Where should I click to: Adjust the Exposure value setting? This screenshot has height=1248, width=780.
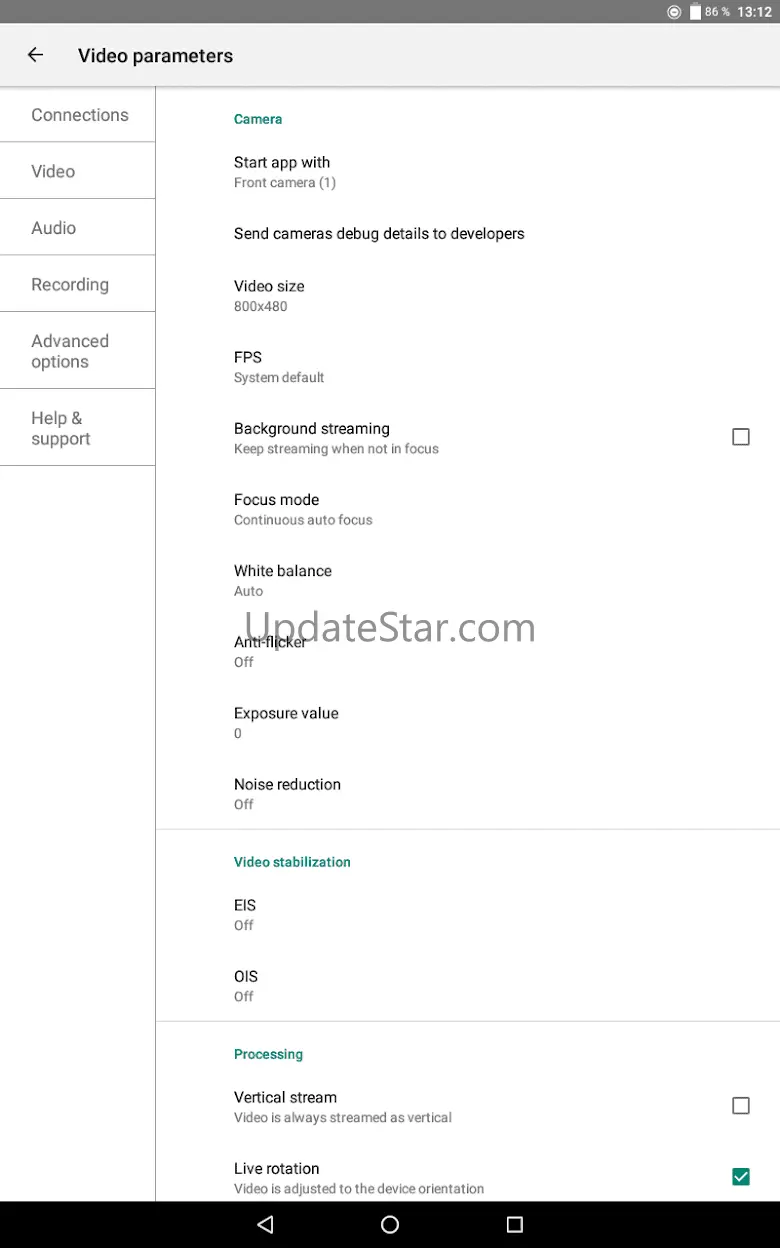click(286, 722)
